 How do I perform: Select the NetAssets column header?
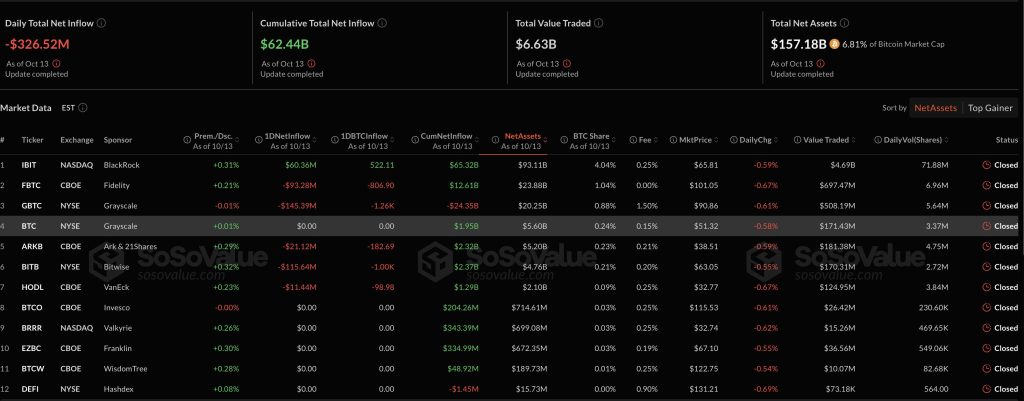coord(522,137)
